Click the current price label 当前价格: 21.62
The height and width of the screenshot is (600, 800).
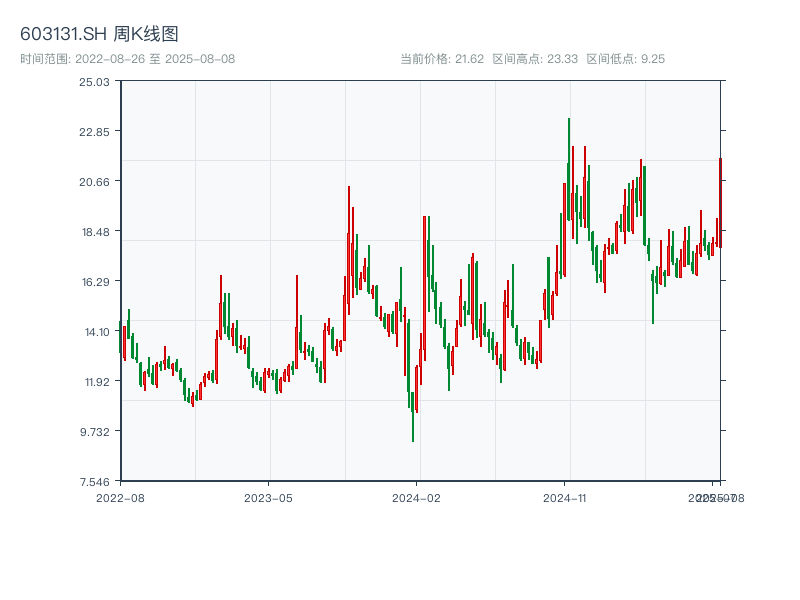tap(442, 59)
